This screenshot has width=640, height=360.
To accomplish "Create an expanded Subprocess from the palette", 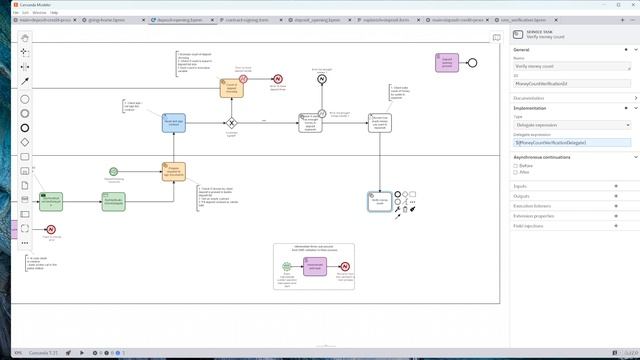I will pyautogui.click(x=25, y=171).
